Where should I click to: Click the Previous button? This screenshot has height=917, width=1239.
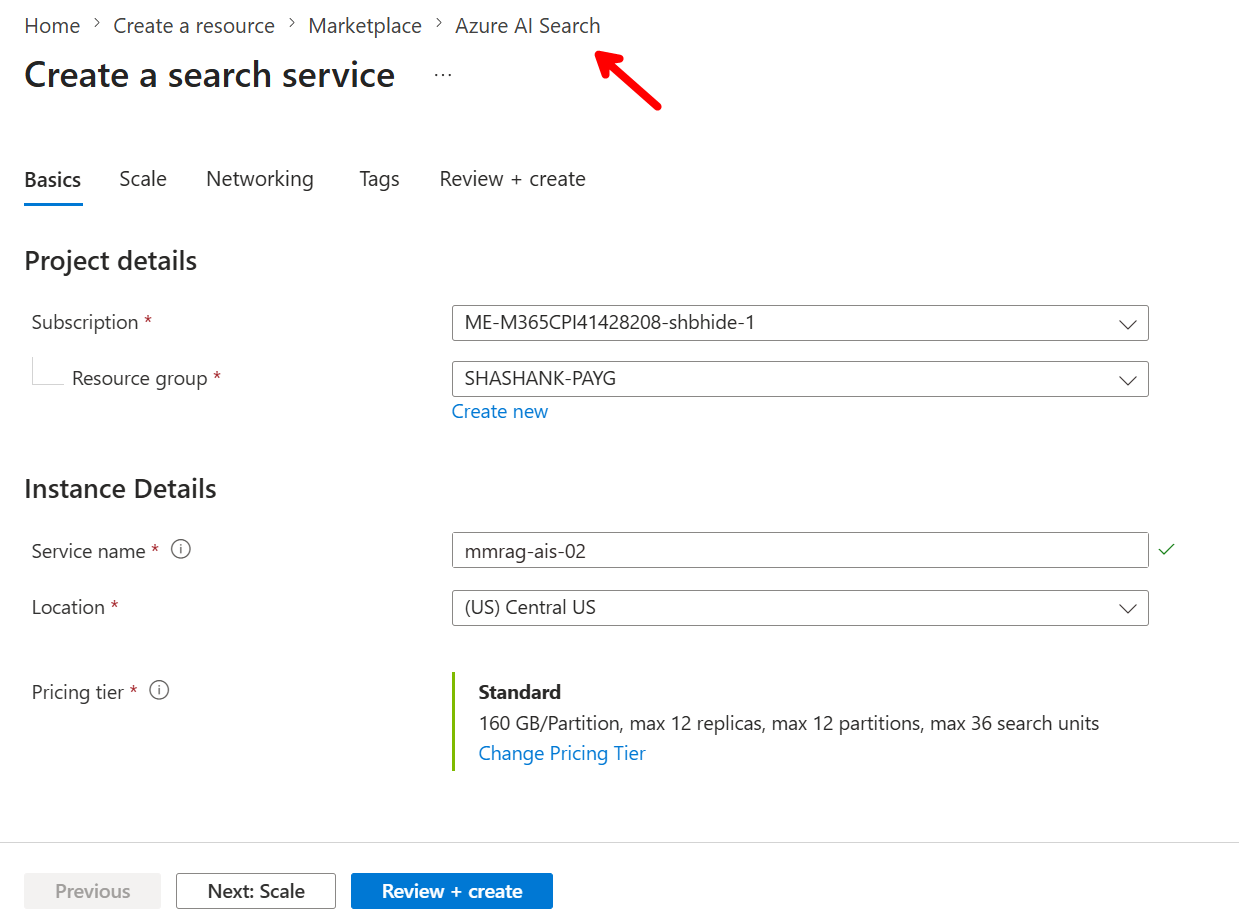tap(93, 891)
